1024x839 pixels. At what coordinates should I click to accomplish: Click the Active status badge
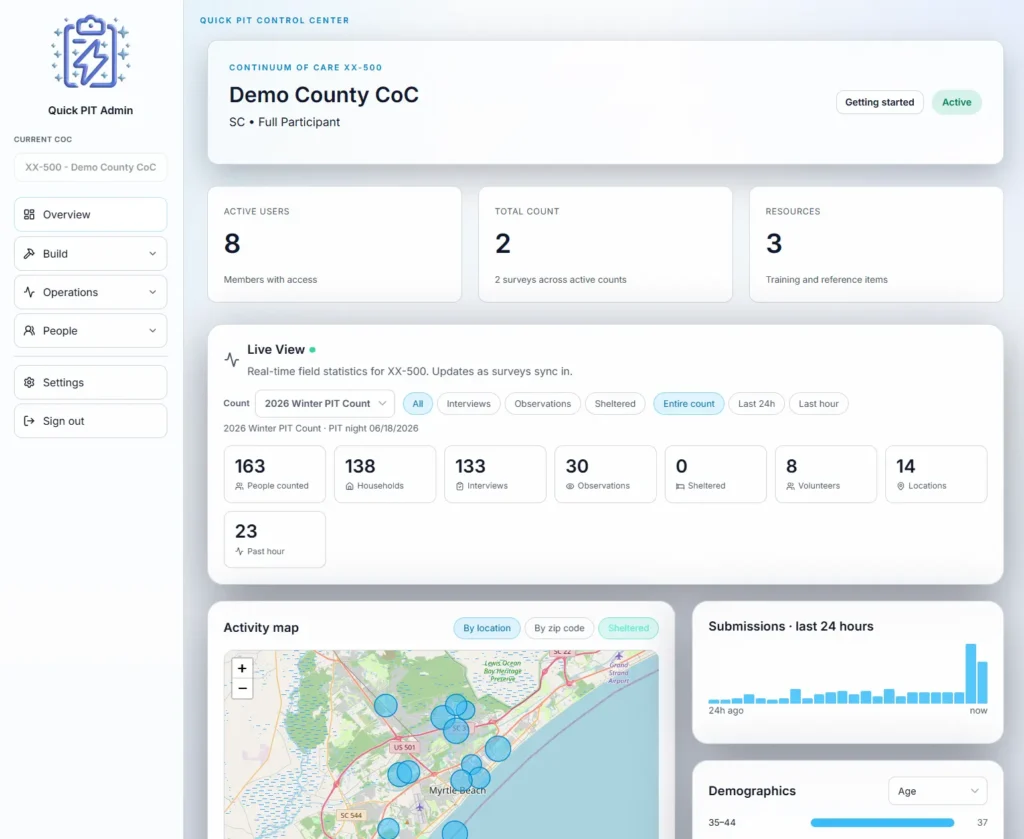tap(957, 103)
